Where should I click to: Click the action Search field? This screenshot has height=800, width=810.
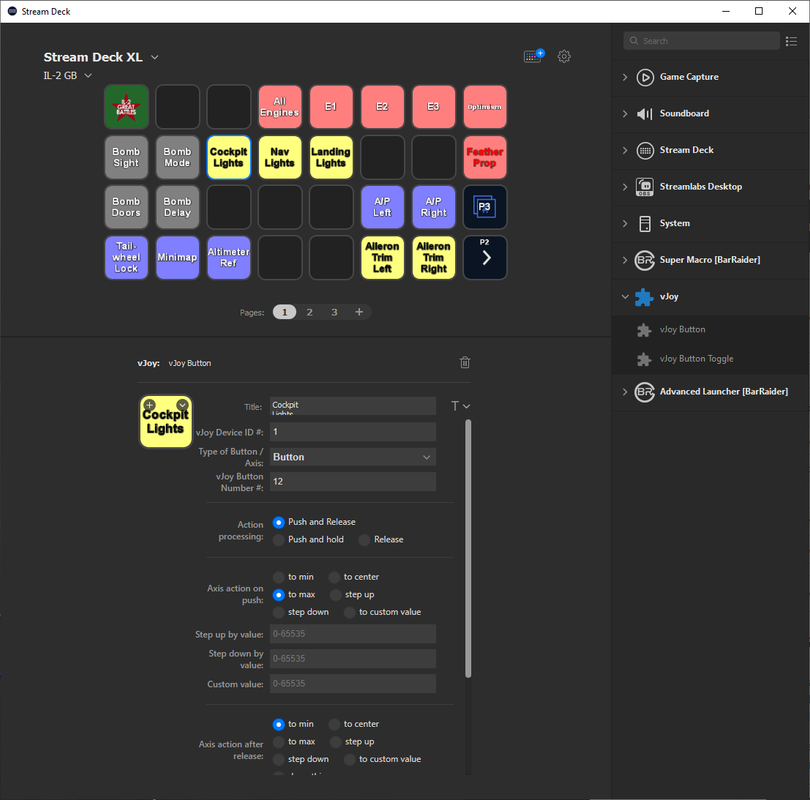pyautogui.click(x=702, y=41)
